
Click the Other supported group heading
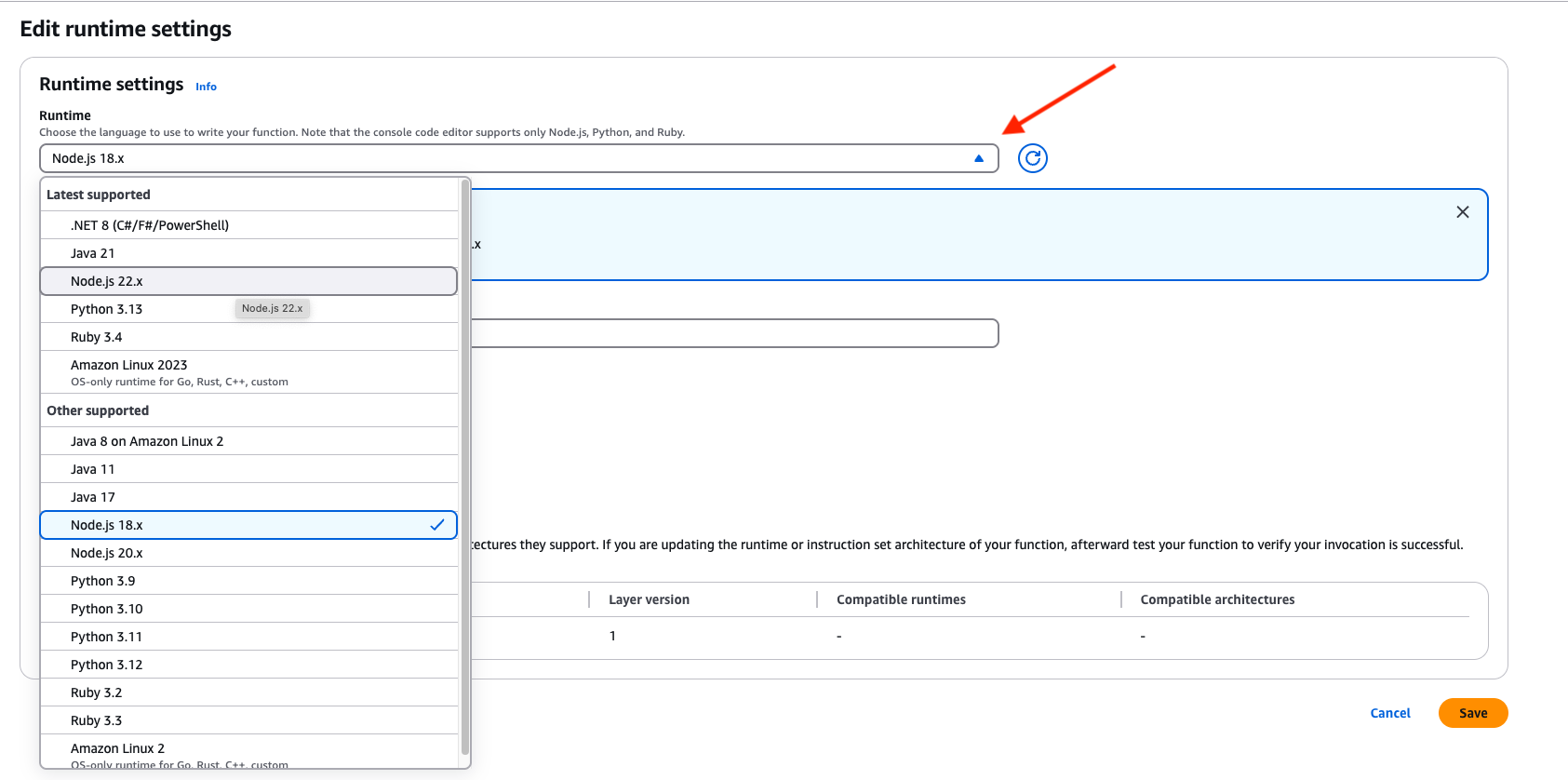click(x=98, y=410)
